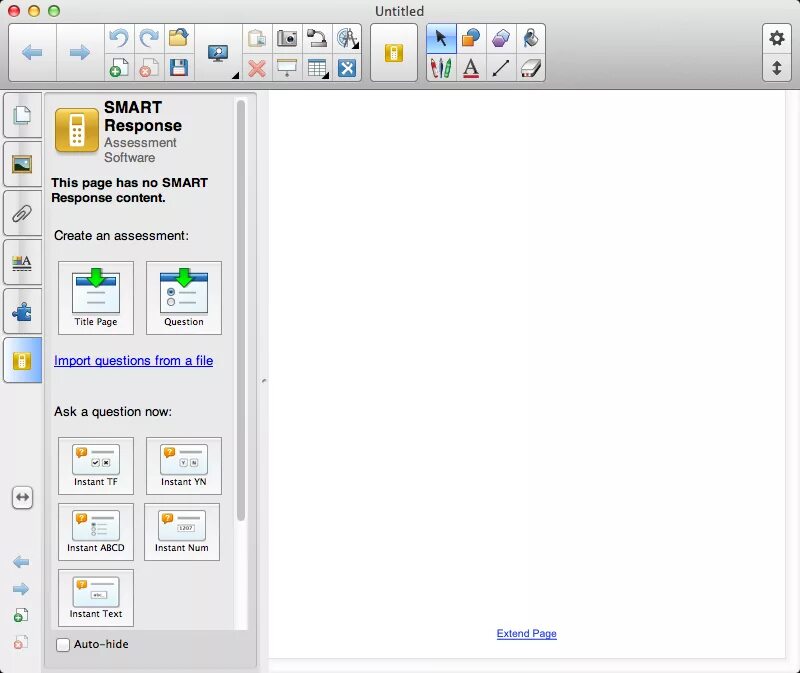Paste from clipboard
The height and width of the screenshot is (673, 800).
pos(257,38)
